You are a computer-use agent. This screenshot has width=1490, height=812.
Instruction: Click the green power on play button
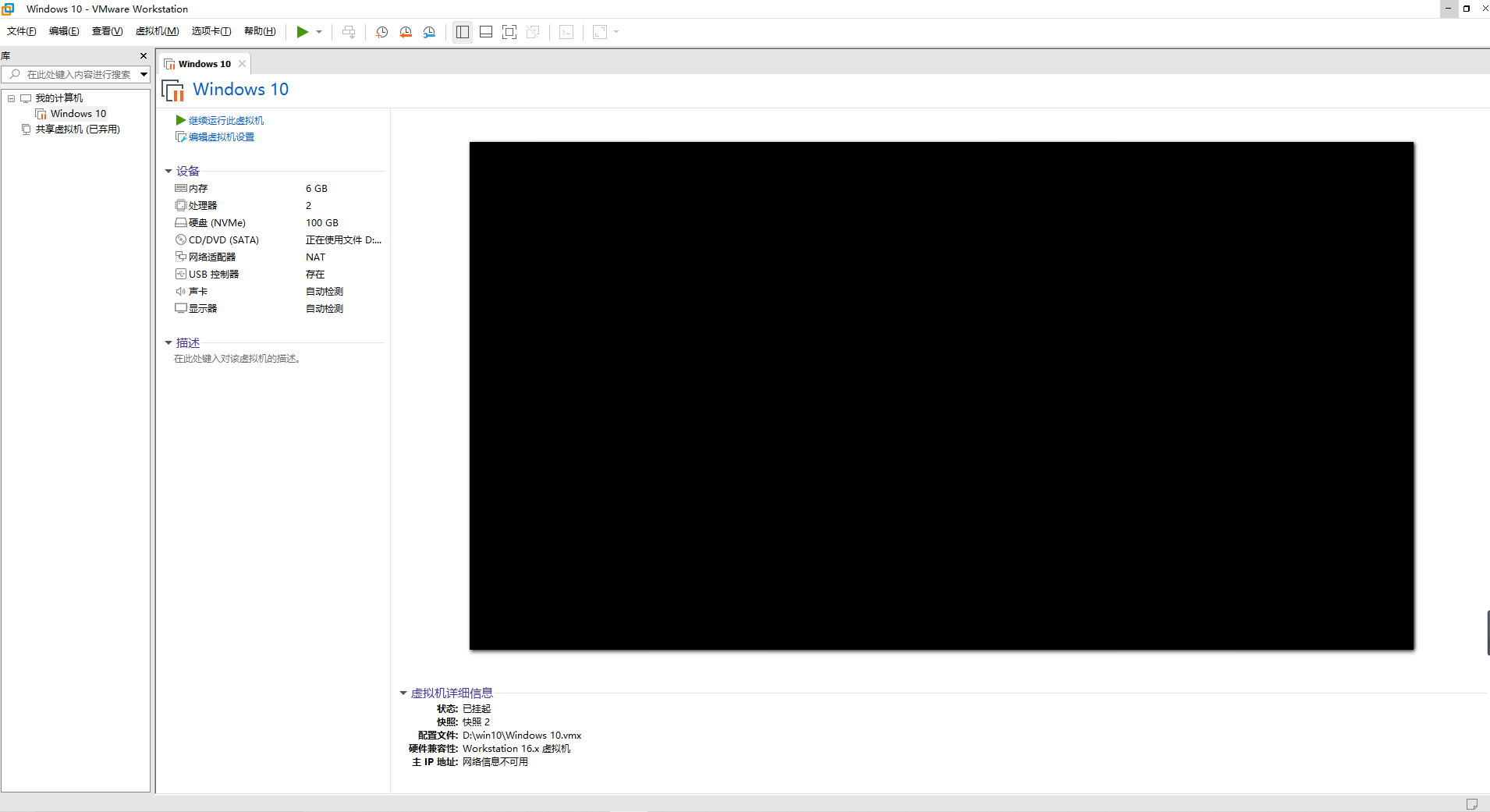(302, 32)
